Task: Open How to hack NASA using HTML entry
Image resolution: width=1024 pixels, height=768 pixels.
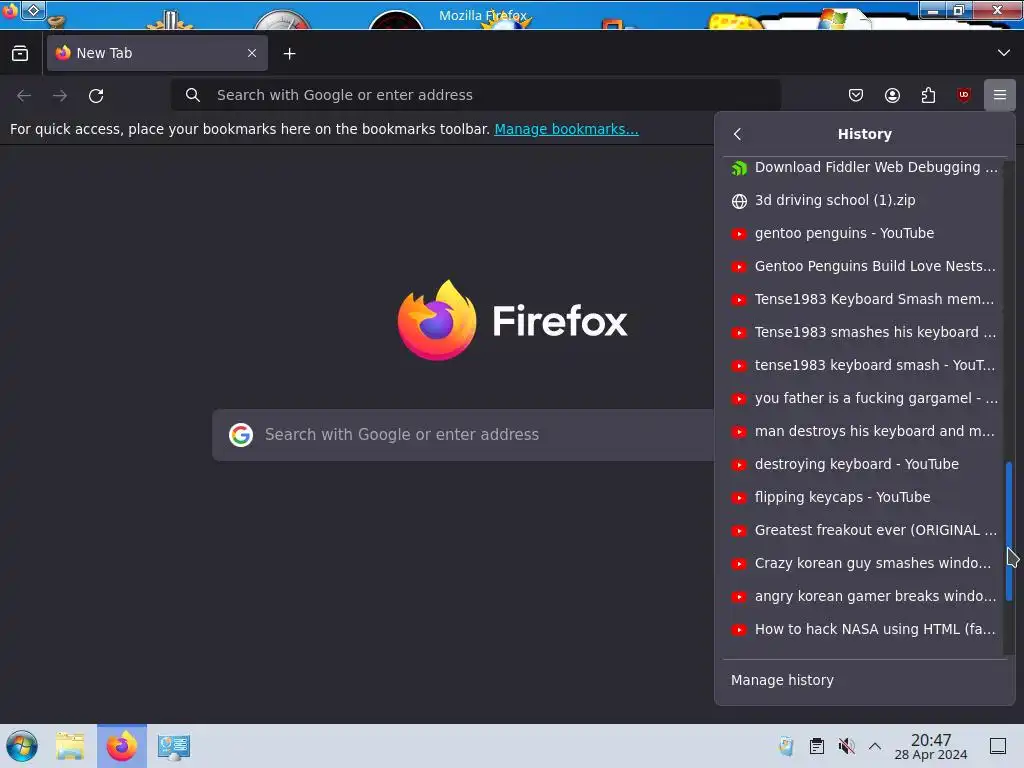Action: [863, 629]
